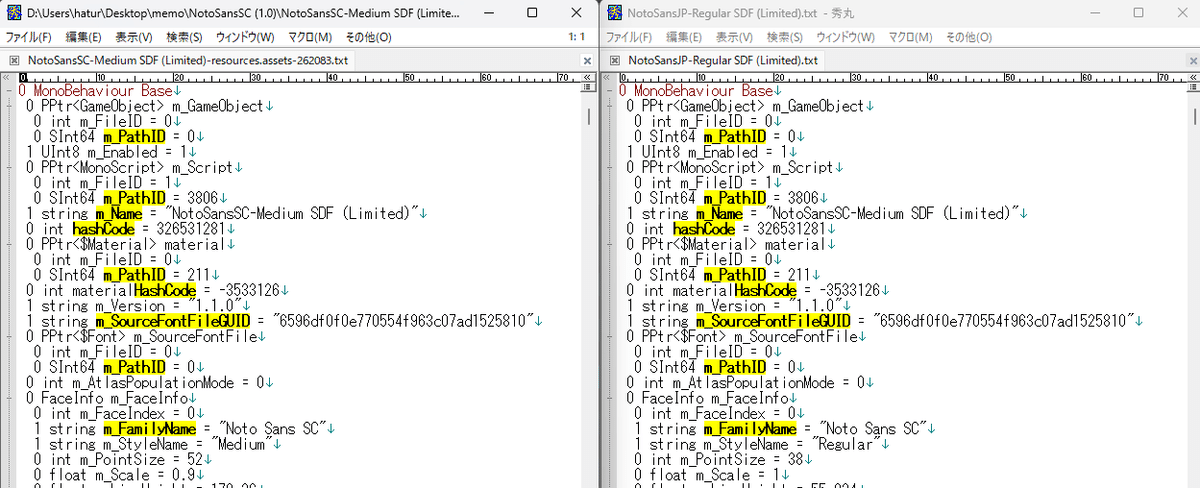This screenshot has height=488, width=1200.
Task: Open 検索(S) menu in NotoSansJP window
Action: (785, 37)
